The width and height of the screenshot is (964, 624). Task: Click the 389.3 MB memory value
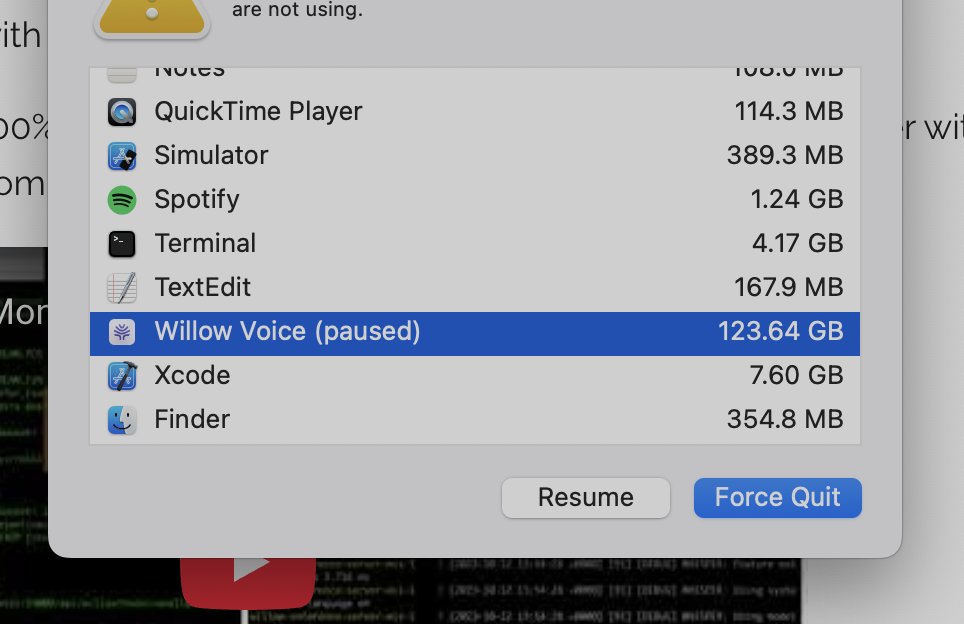[785, 155]
